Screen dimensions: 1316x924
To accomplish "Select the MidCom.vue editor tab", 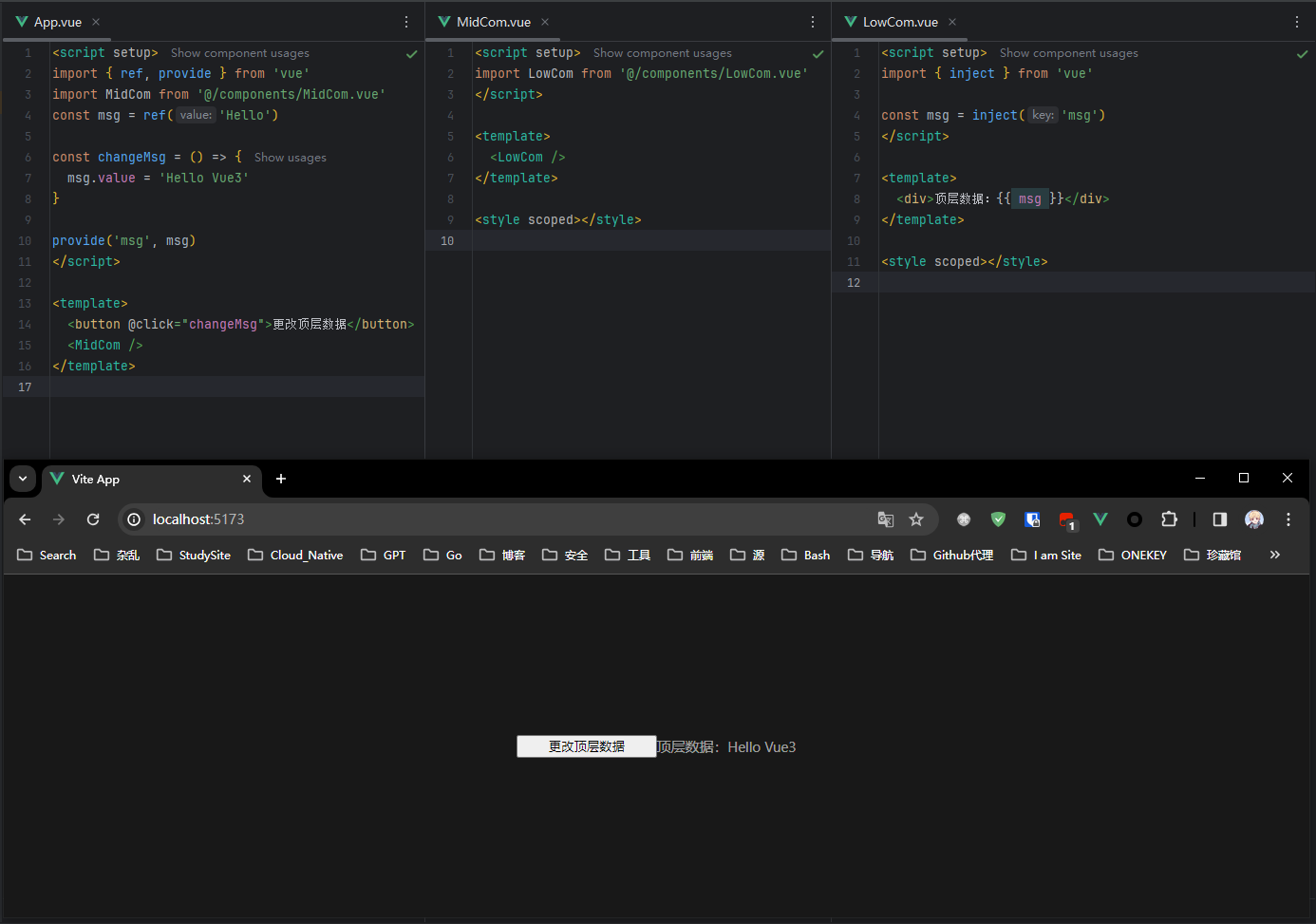I will point(493,22).
